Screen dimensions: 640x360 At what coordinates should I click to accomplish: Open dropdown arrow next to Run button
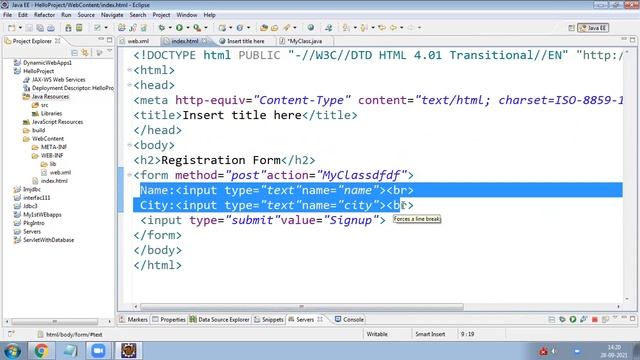point(188,28)
